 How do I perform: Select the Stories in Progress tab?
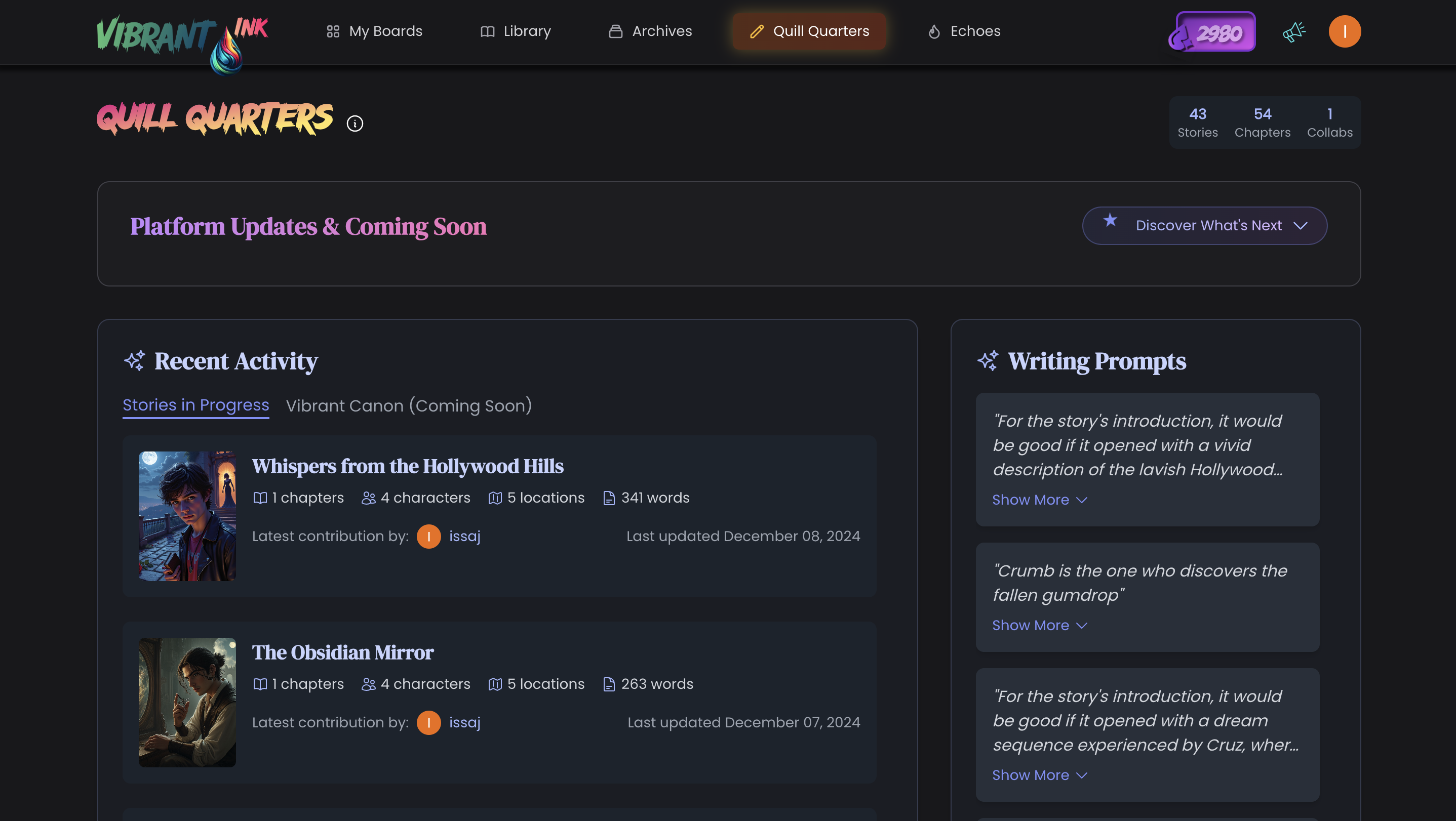[x=195, y=405]
